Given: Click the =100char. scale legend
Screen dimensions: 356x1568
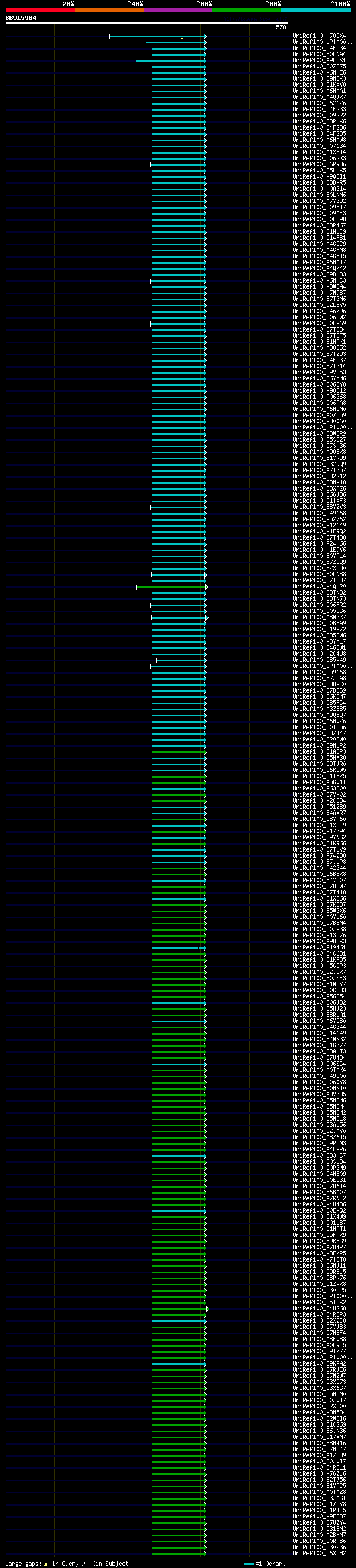Looking at the screenshot, I should coord(264,1564).
